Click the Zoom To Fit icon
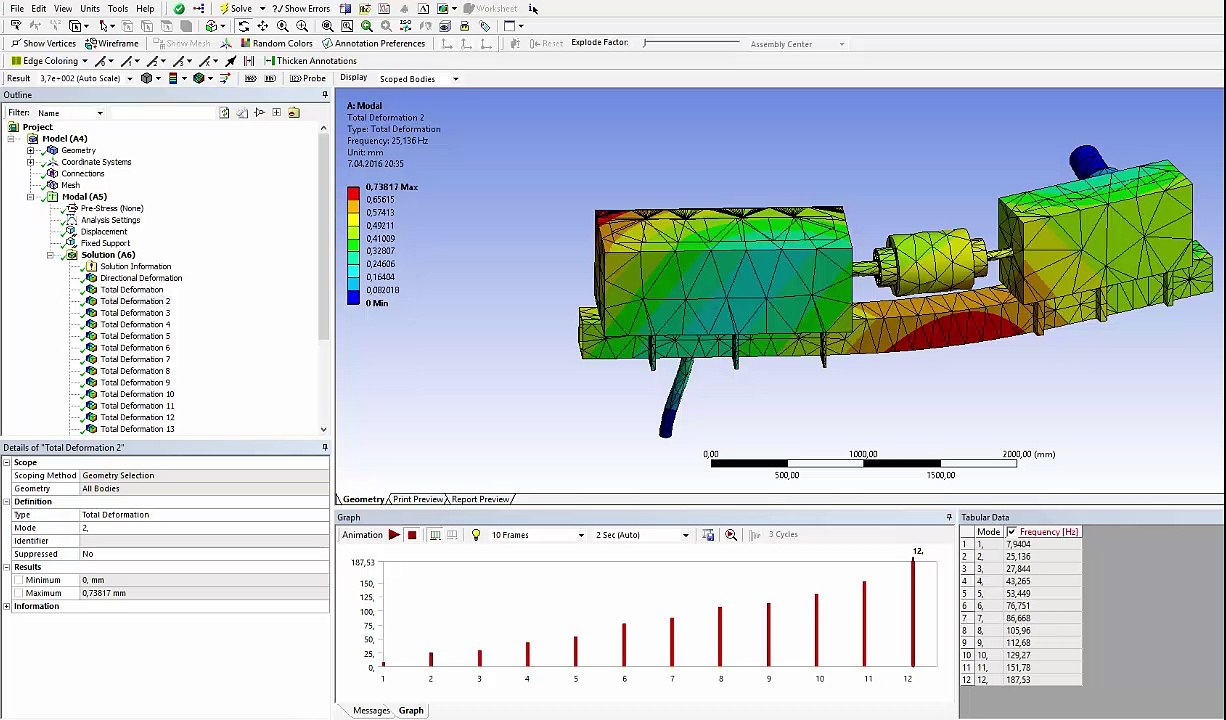The height and width of the screenshot is (720, 1226). tap(327, 26)
